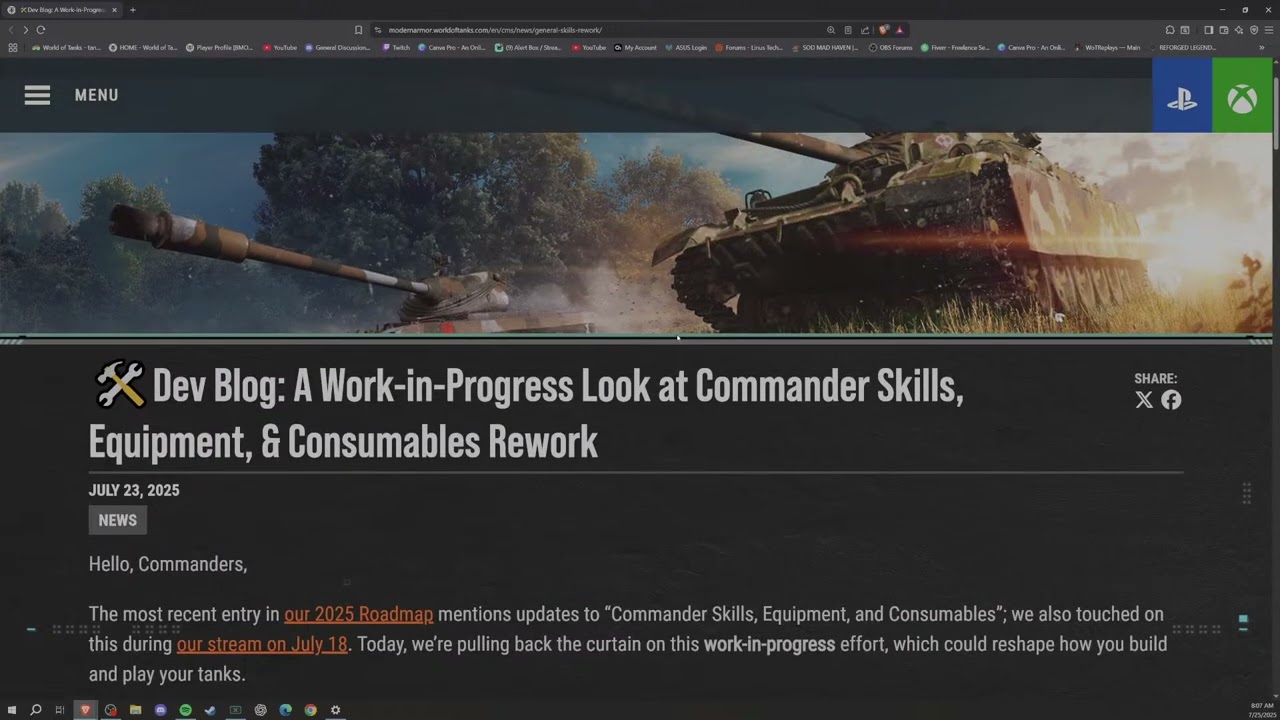
Task: Click the Dev Blog article headline
Action: (x=526, y=414)
